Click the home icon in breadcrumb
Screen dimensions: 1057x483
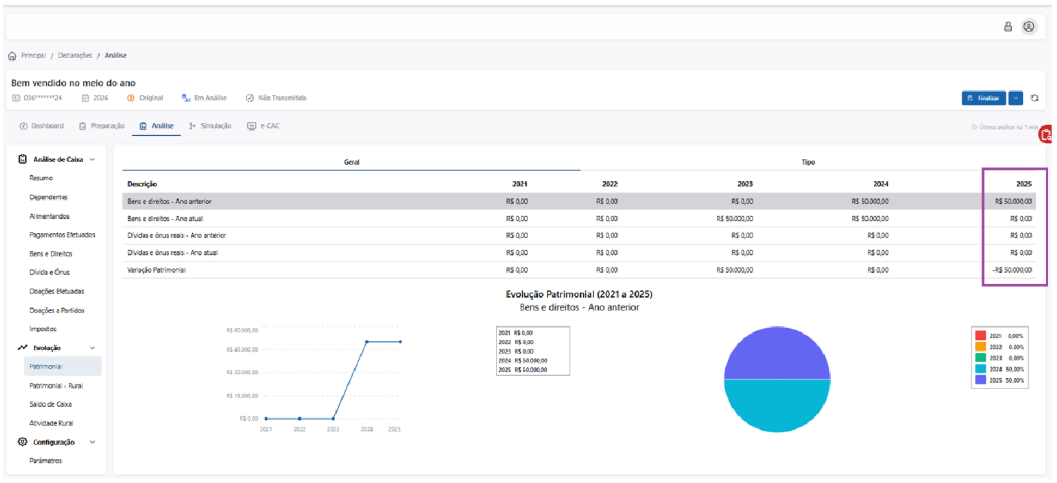pyautogui.click(x=11, y=55)
